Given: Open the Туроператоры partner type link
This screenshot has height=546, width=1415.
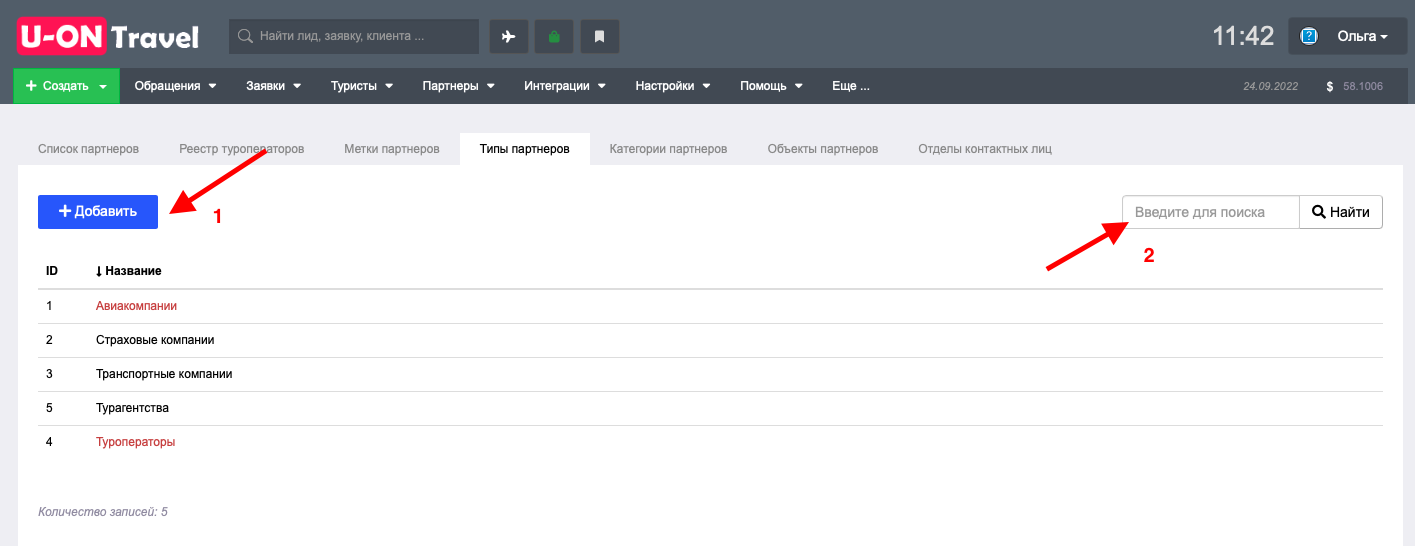Looking at the screenshot, I should click(135, 442).
